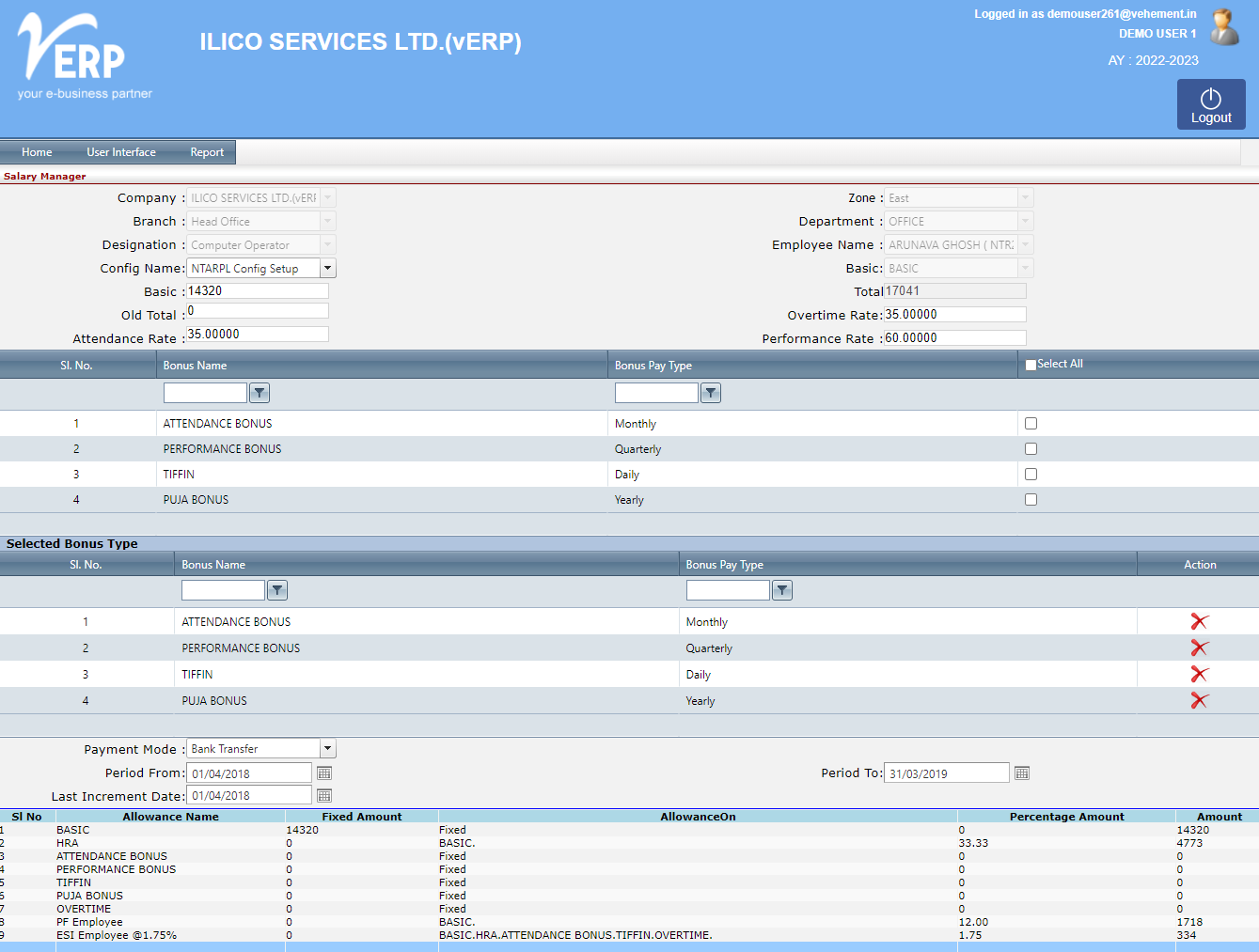Click the amount value 4773

[x=1189, y=843]
